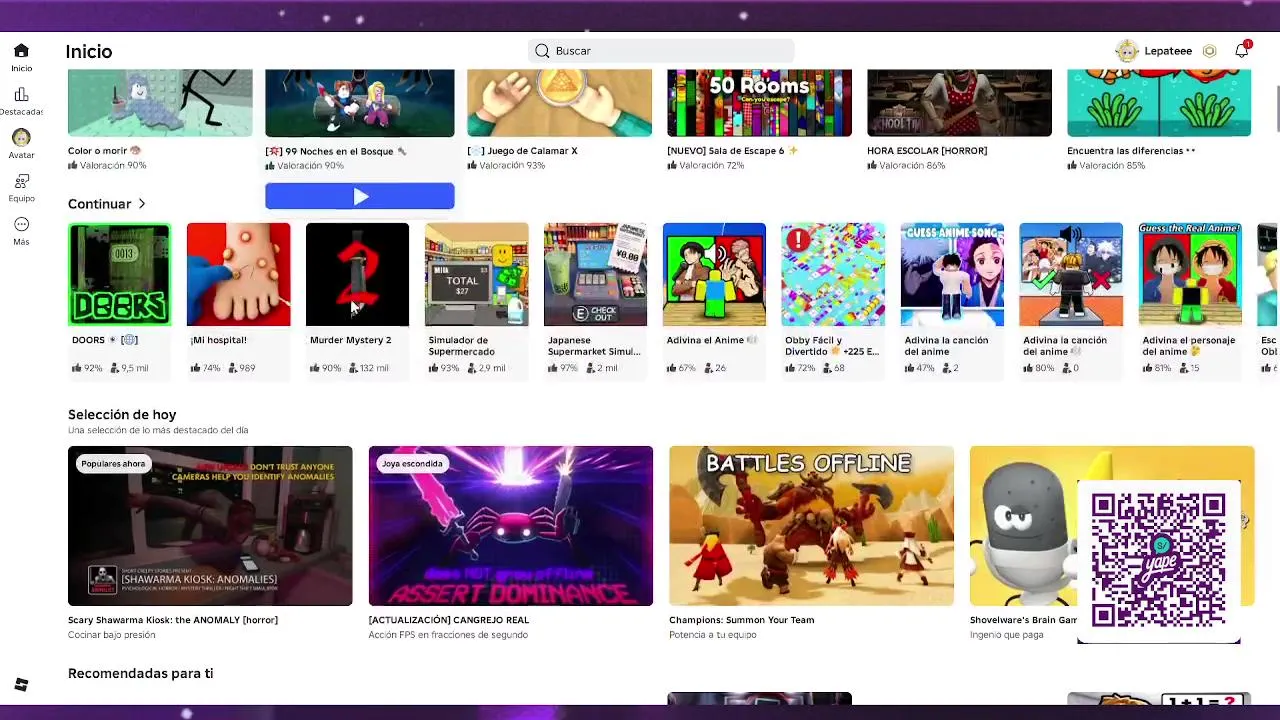
Task: Click Scary Shawarma Kiosk title text
Action: point(173,620)
